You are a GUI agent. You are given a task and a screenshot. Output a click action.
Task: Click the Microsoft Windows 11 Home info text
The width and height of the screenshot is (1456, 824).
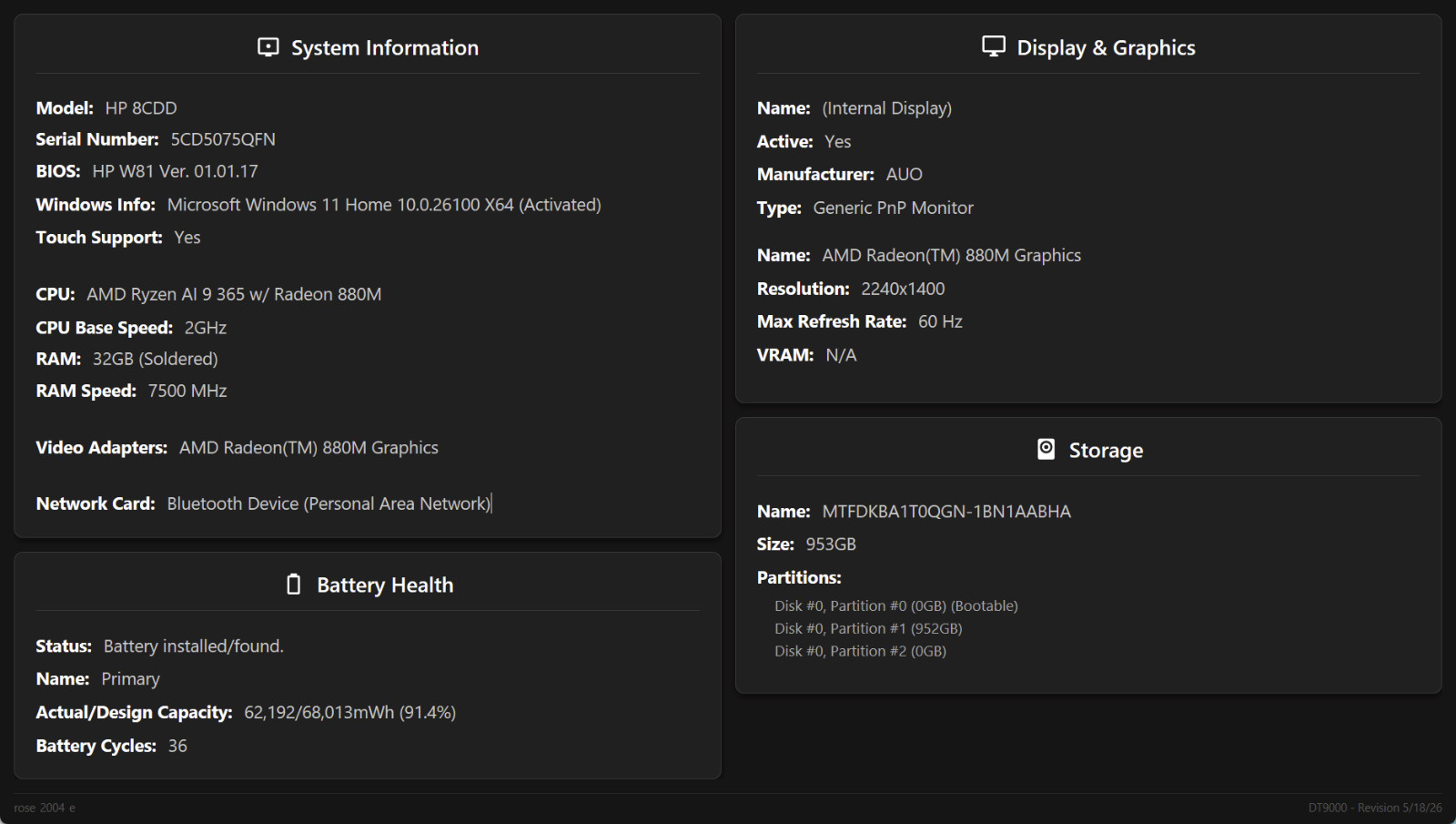(384, 205)
